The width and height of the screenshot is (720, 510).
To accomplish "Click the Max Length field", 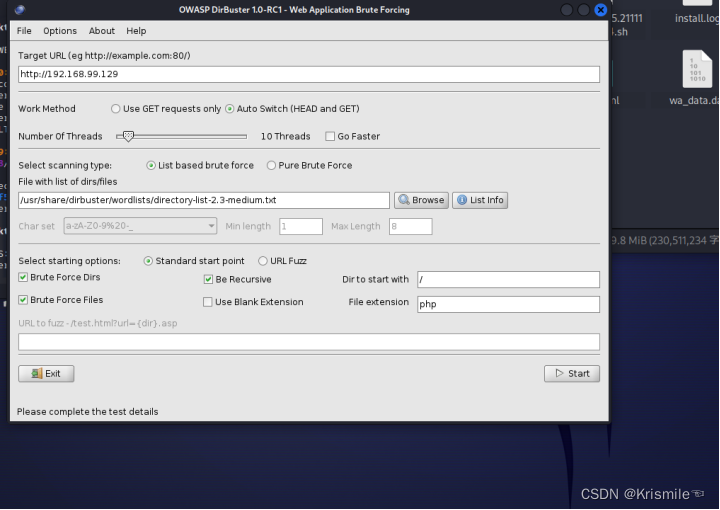I will click(x=411, y=226).
